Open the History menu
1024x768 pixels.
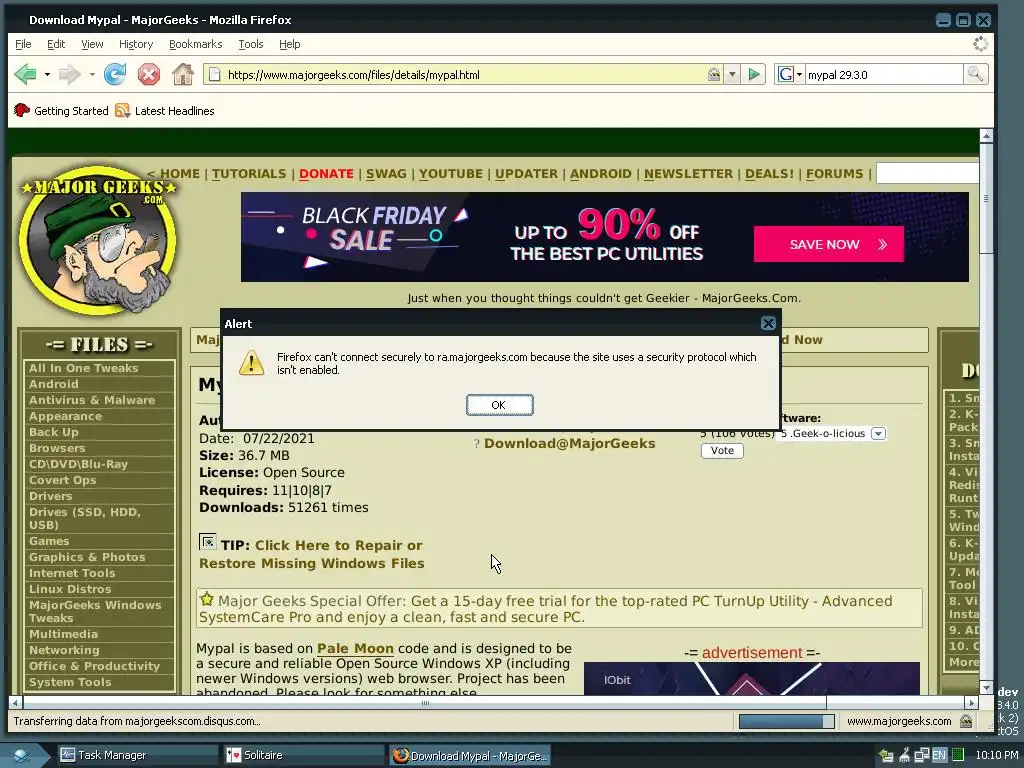136,44
